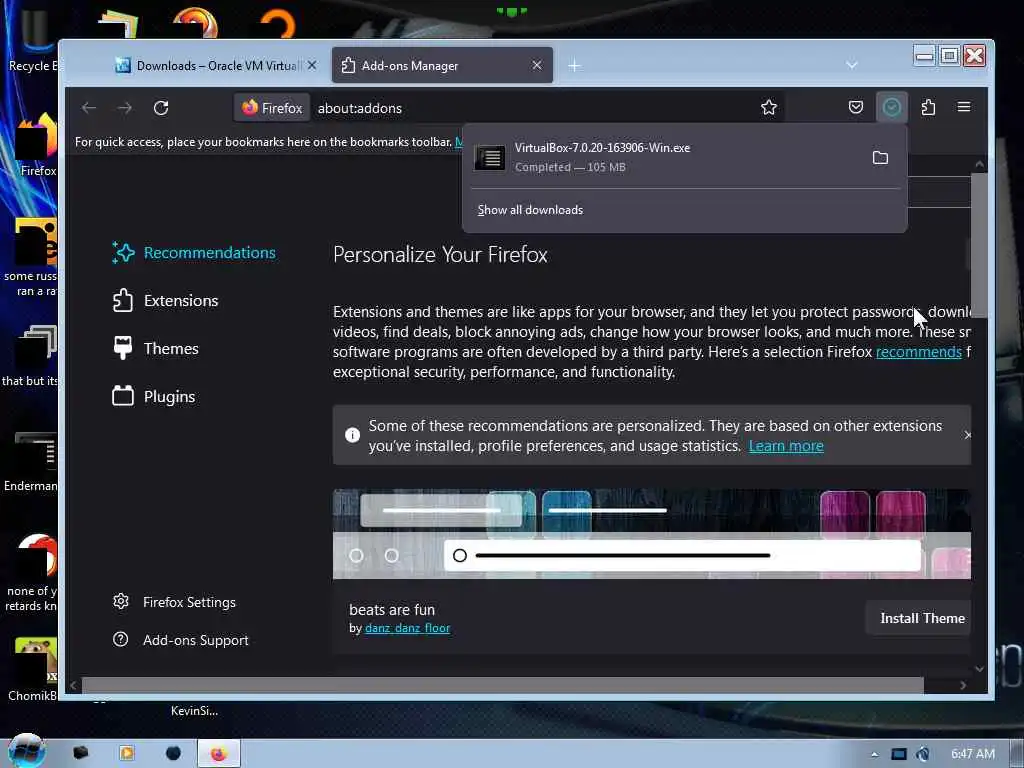Screen dimensions: 1024x768
Task: Click the horizontal scrollbar thumb
Action: 502,685
